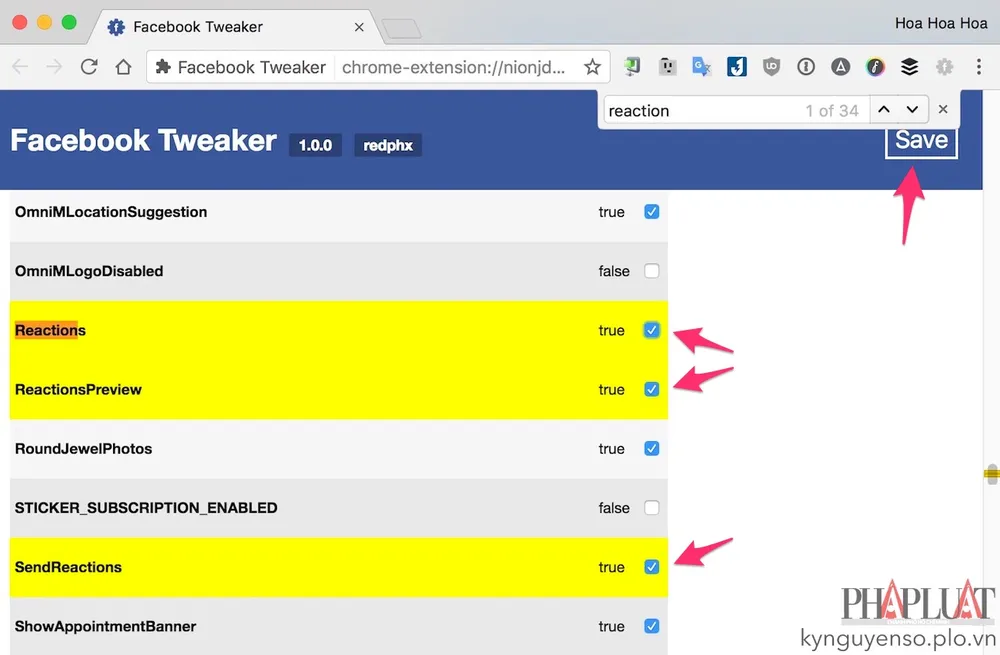The image size is (1000, 655).
Task: Disable the SendReactions checkbox
Action: point(651,567)
